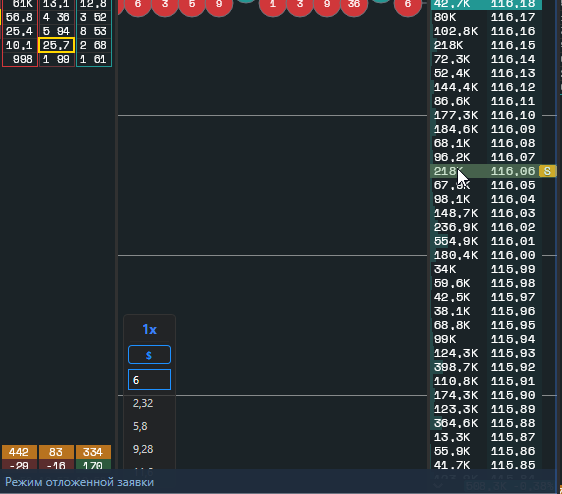Click the order book price 116,00
The width and height of the screenshot is (562, 494).
click(x=513, y=255)
